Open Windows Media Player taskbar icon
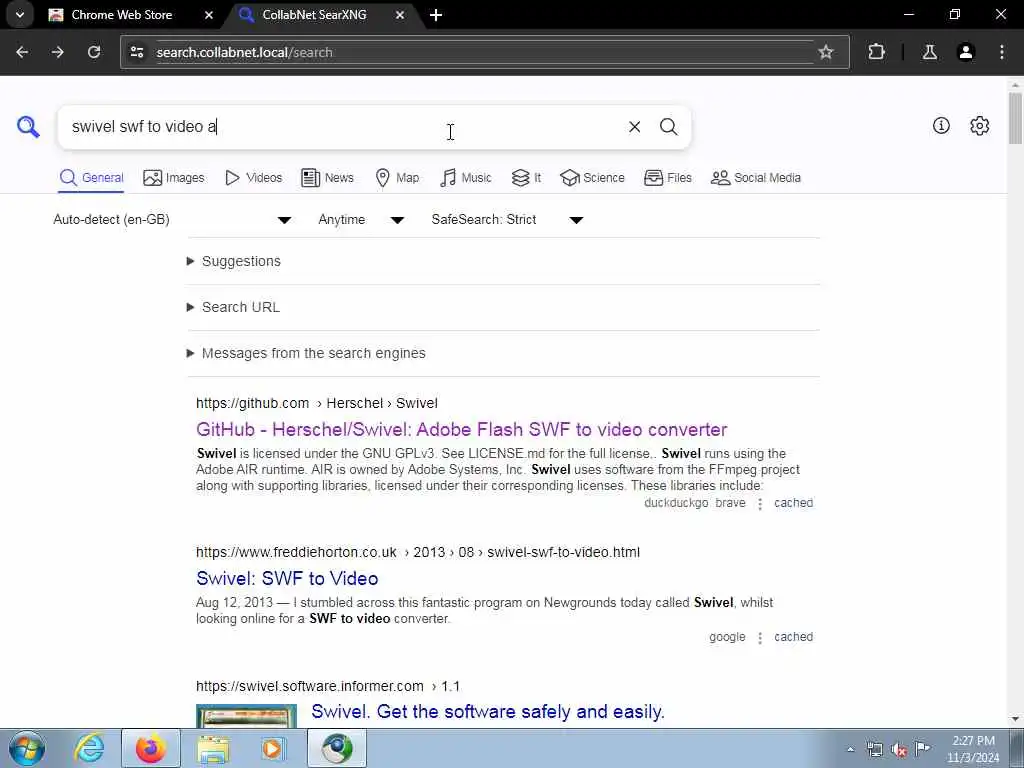The width and height of the screenshot is (1024, 768). 273,748
